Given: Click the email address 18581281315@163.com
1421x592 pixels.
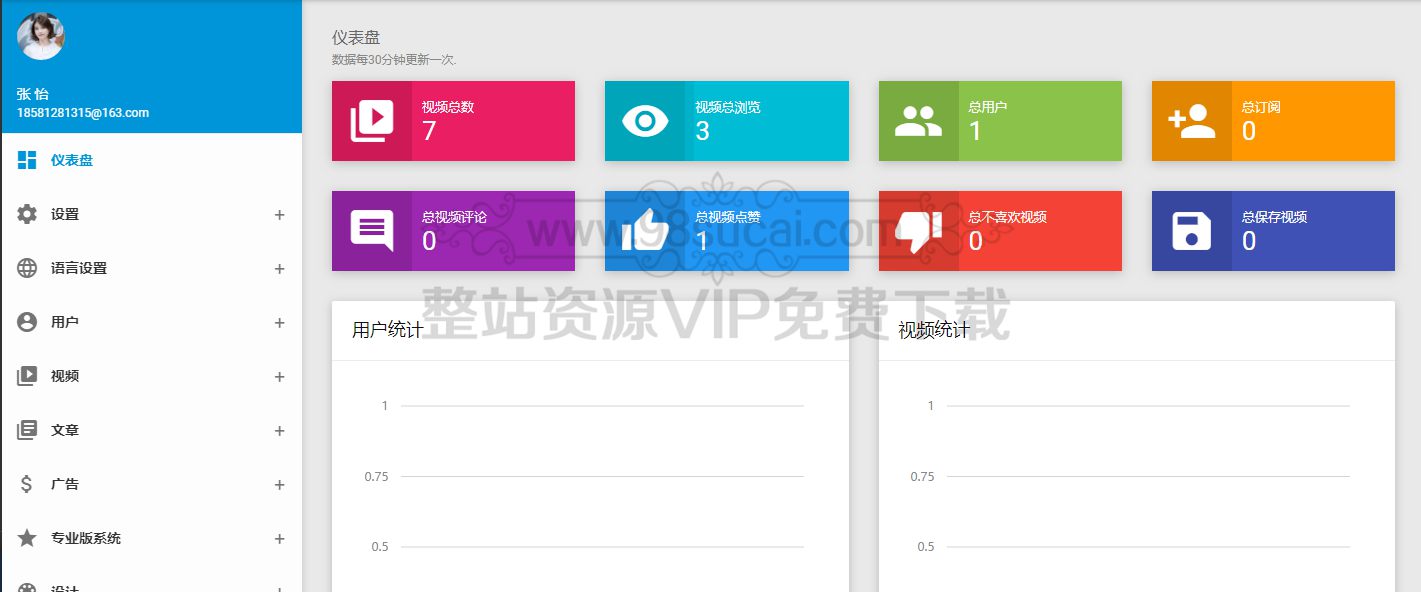Looking at the screenshot, I should coord(83,113).
